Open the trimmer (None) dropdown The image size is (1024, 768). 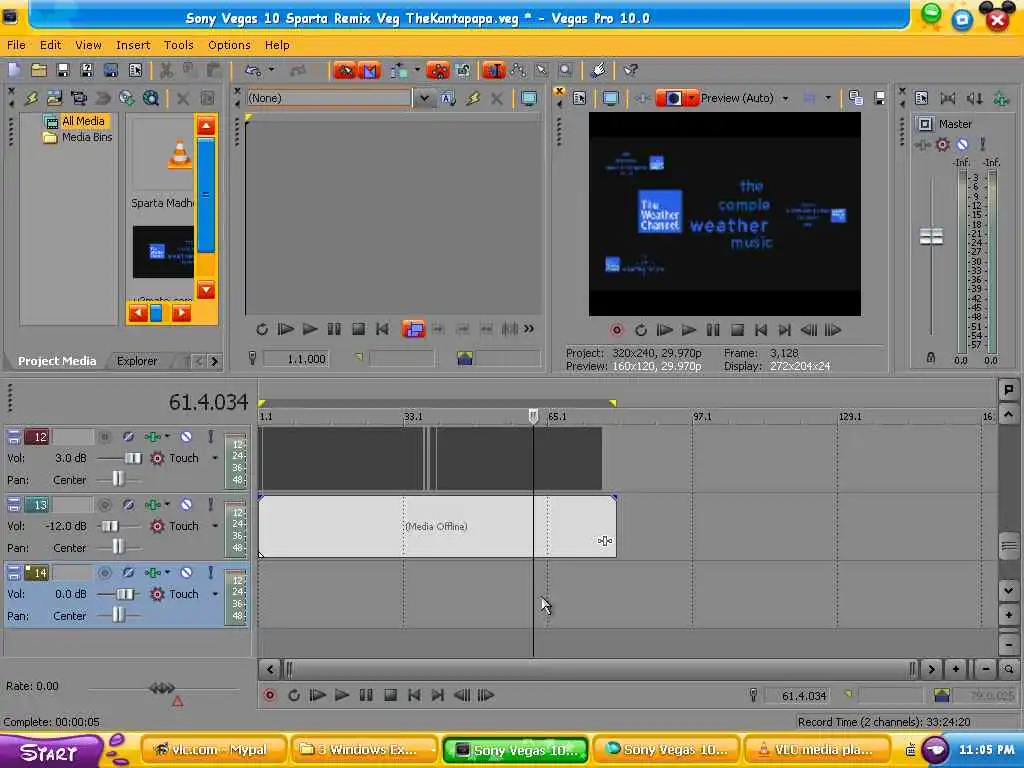(424, 98)
